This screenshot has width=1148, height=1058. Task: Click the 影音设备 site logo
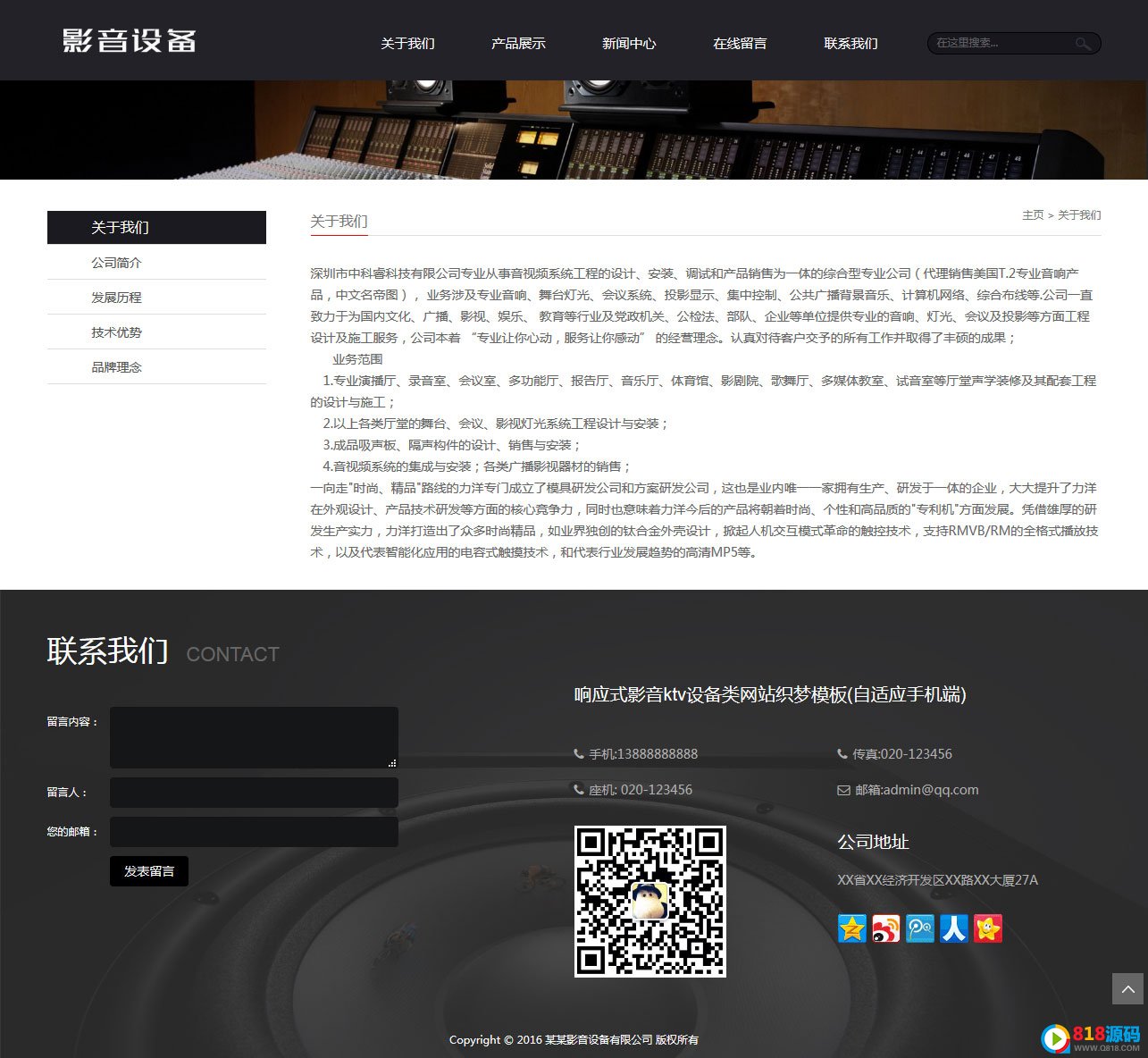click(x=130, y=41)
